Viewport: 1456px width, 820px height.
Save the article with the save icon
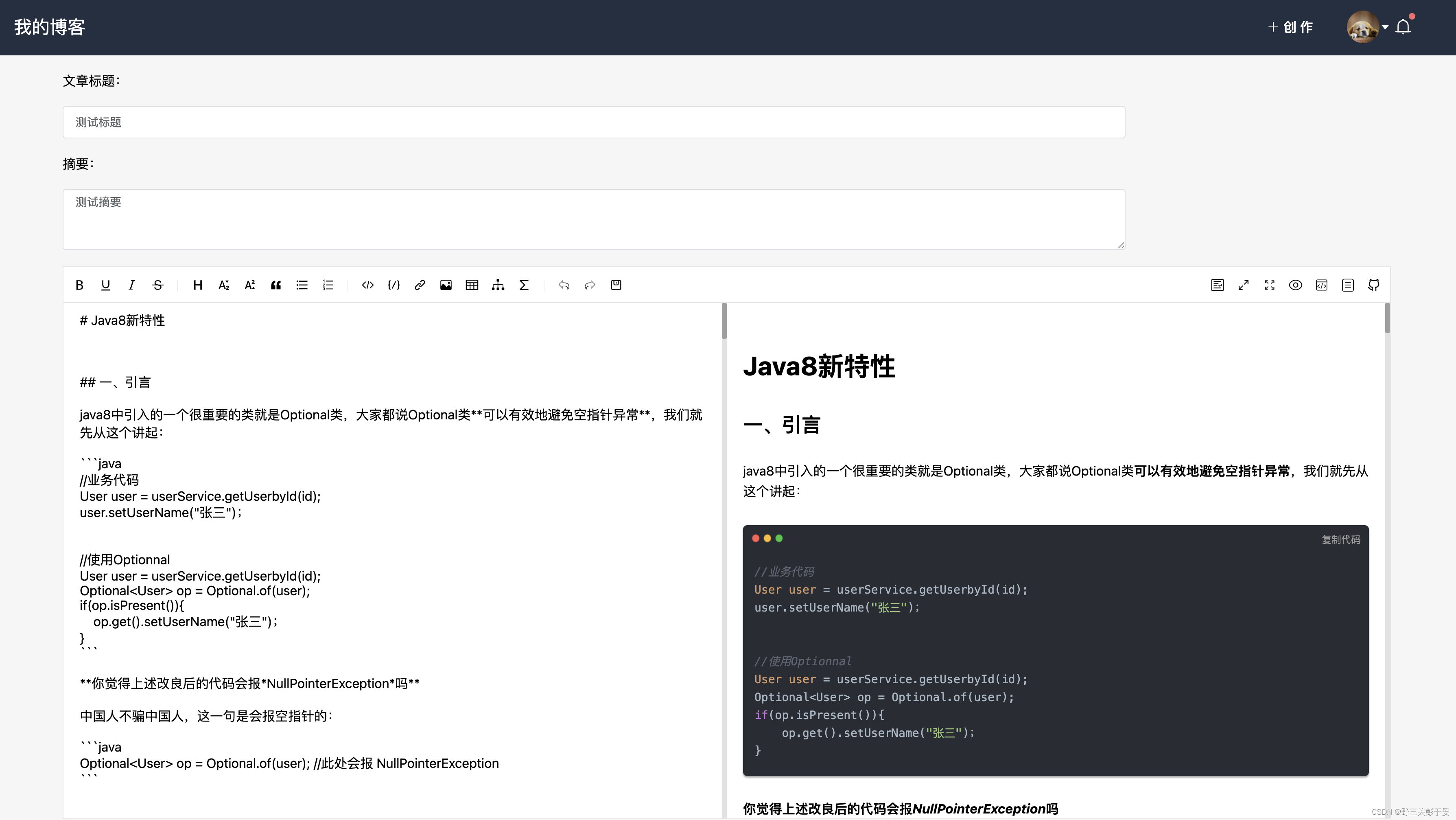pos(616,285)
